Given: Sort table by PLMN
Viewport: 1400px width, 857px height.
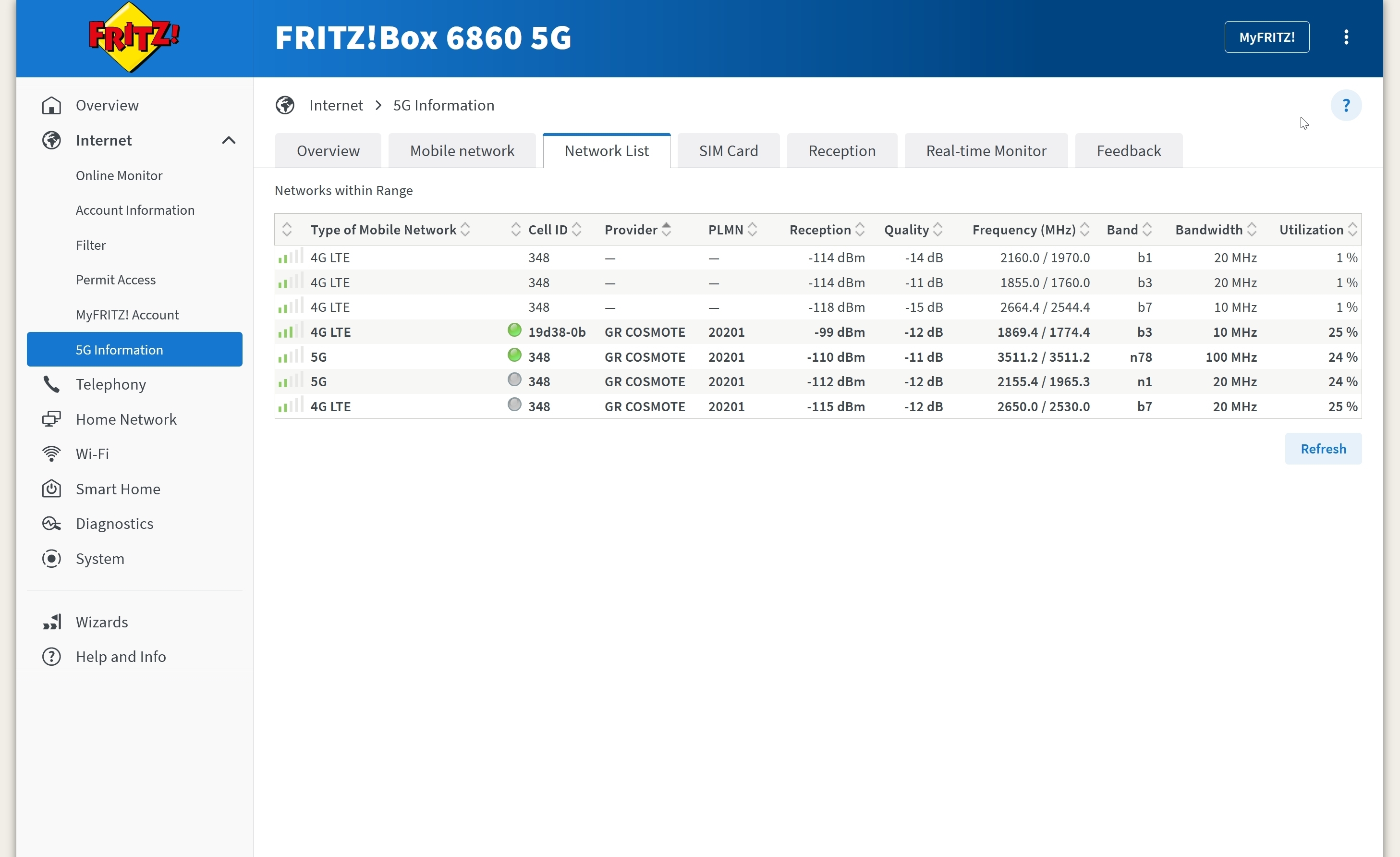Looking at the screenshot, I should pyautogui.click(x=732, y=230).
